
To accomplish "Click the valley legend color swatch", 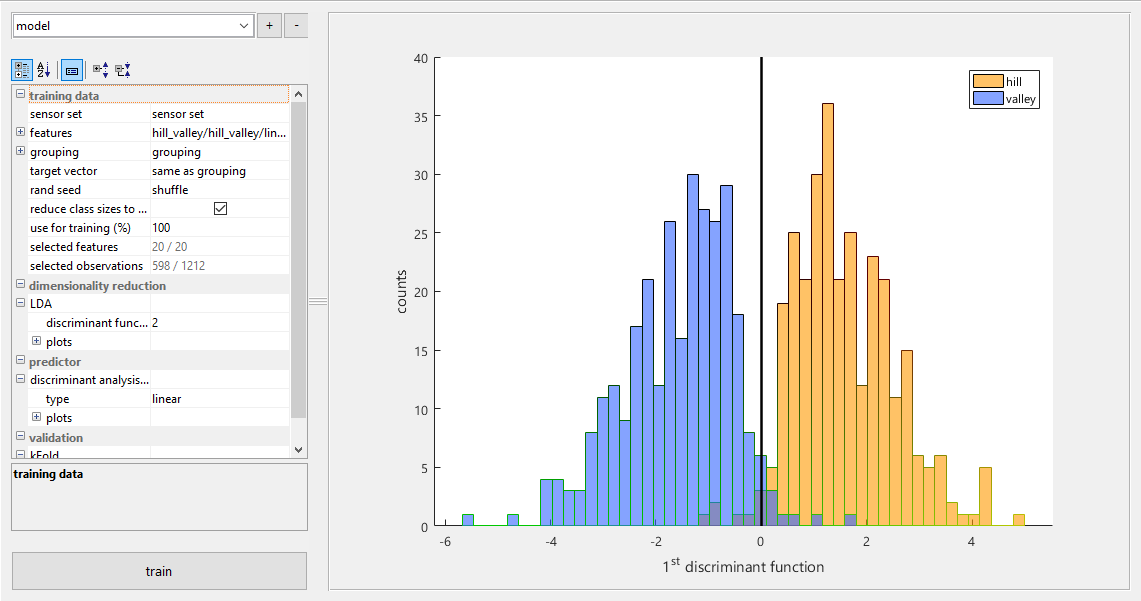I will pyautogui.click(x=987, y=99).
